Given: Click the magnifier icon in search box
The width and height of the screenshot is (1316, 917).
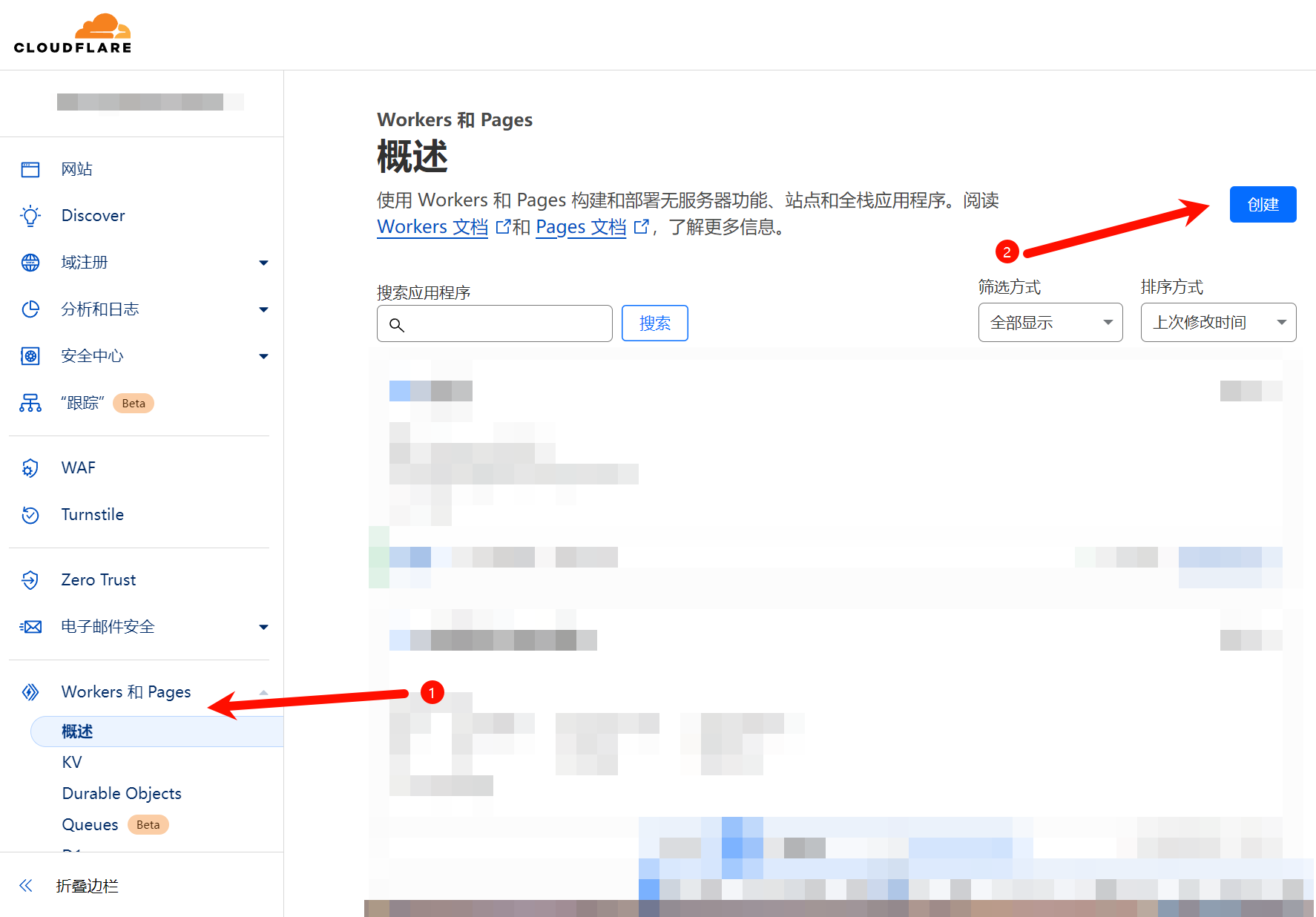Looking at the screenshot, I should point(397,325).
